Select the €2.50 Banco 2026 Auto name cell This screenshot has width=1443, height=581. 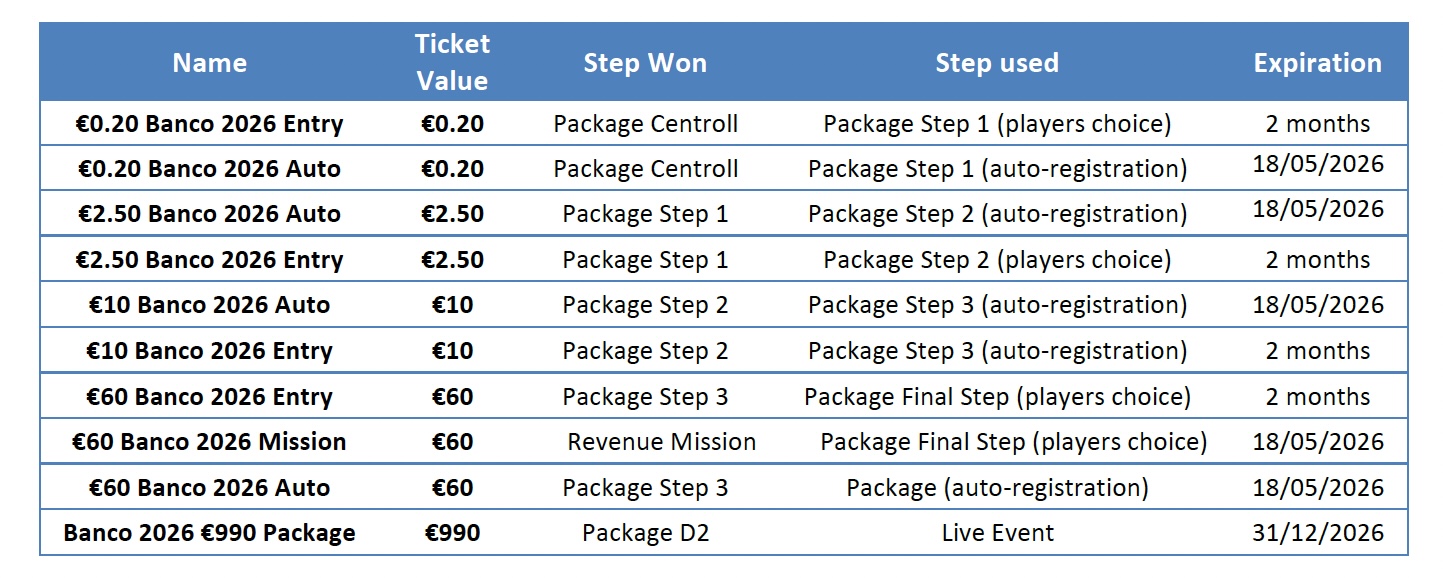tap(209, 214)
